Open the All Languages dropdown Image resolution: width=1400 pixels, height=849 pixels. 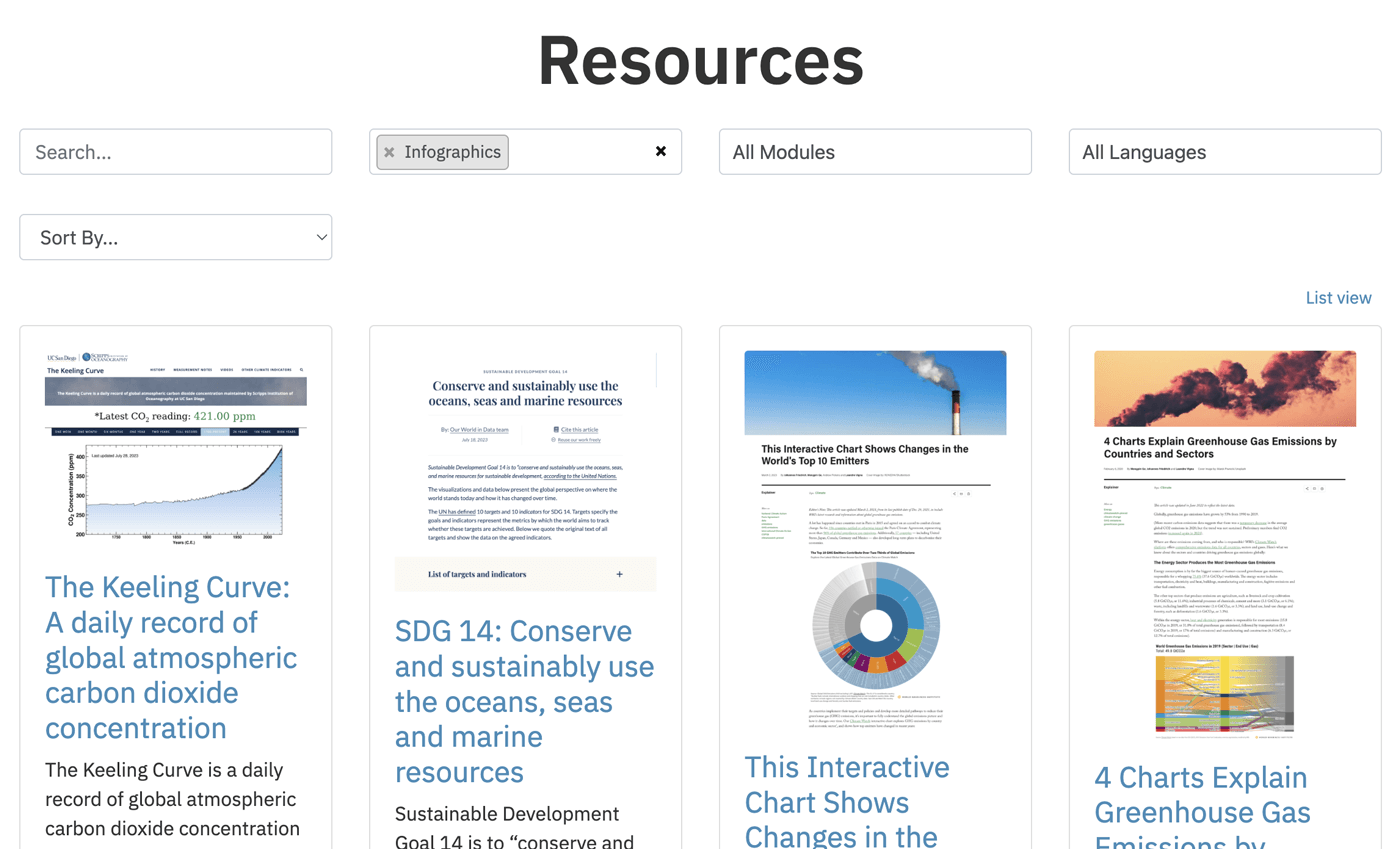(1225, 152)
